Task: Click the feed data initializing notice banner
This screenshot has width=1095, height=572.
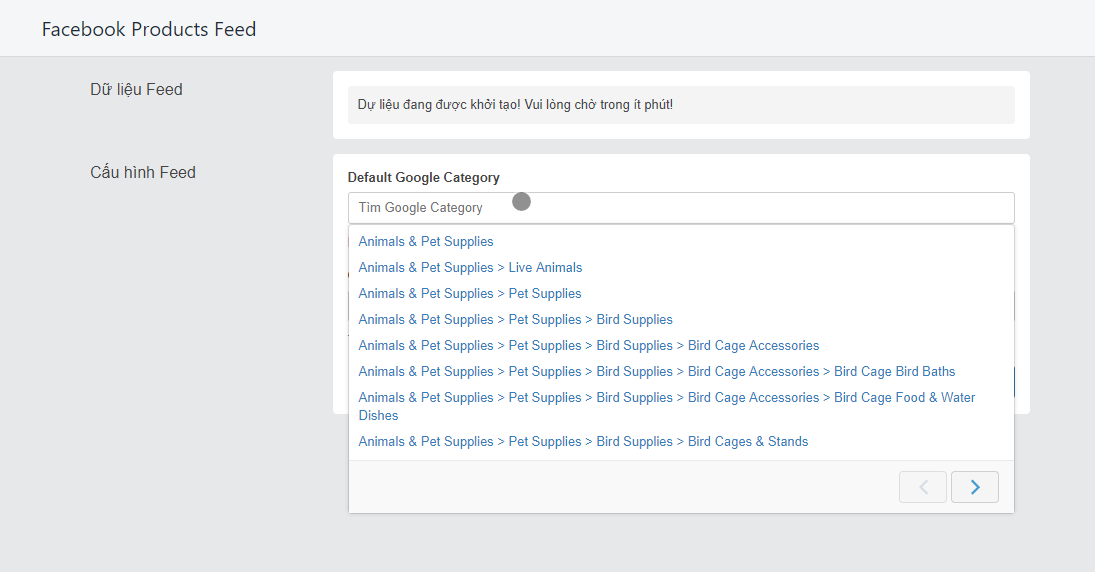Action: point(681,105)
